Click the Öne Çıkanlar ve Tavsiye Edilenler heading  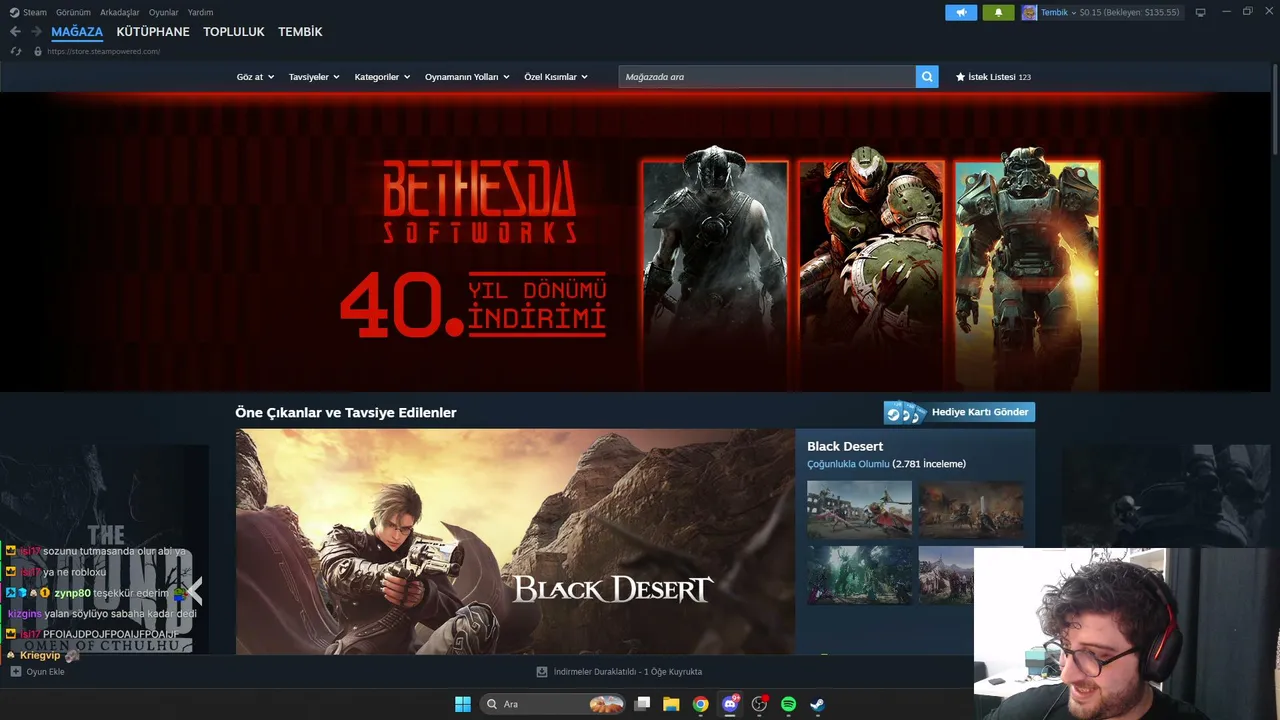click(346, 412)
